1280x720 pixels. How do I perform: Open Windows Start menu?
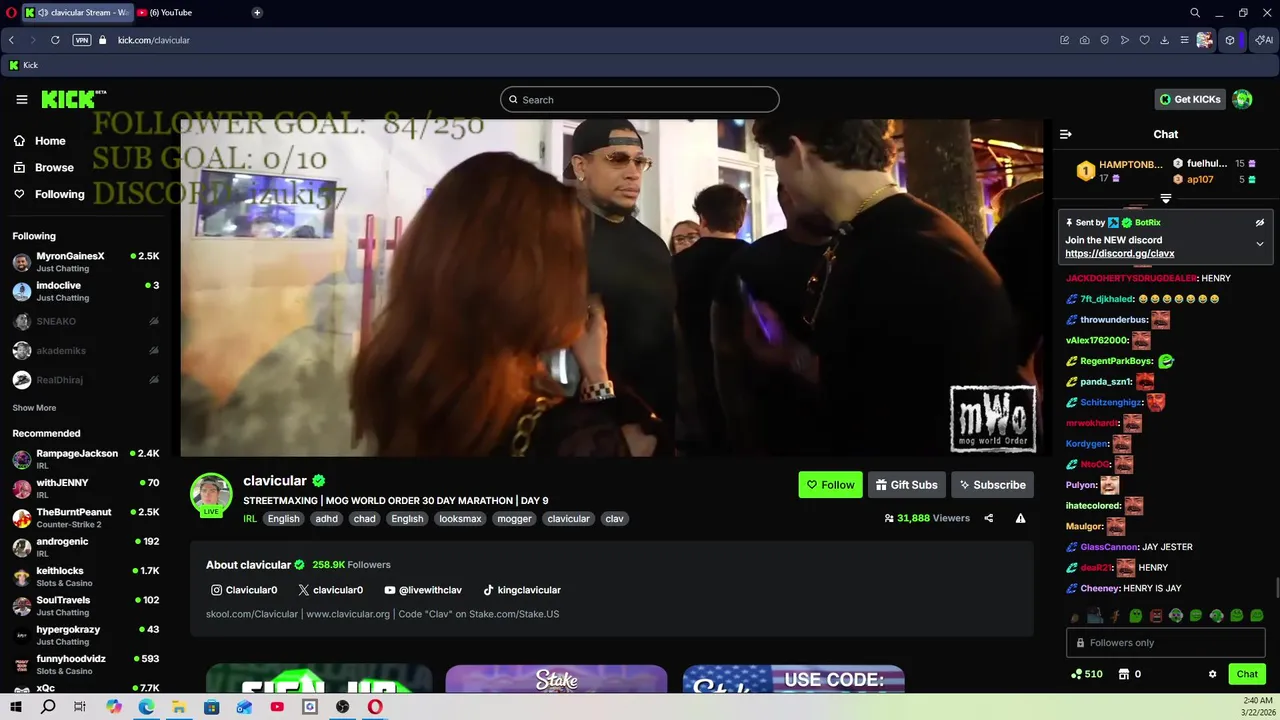(16, 707)
